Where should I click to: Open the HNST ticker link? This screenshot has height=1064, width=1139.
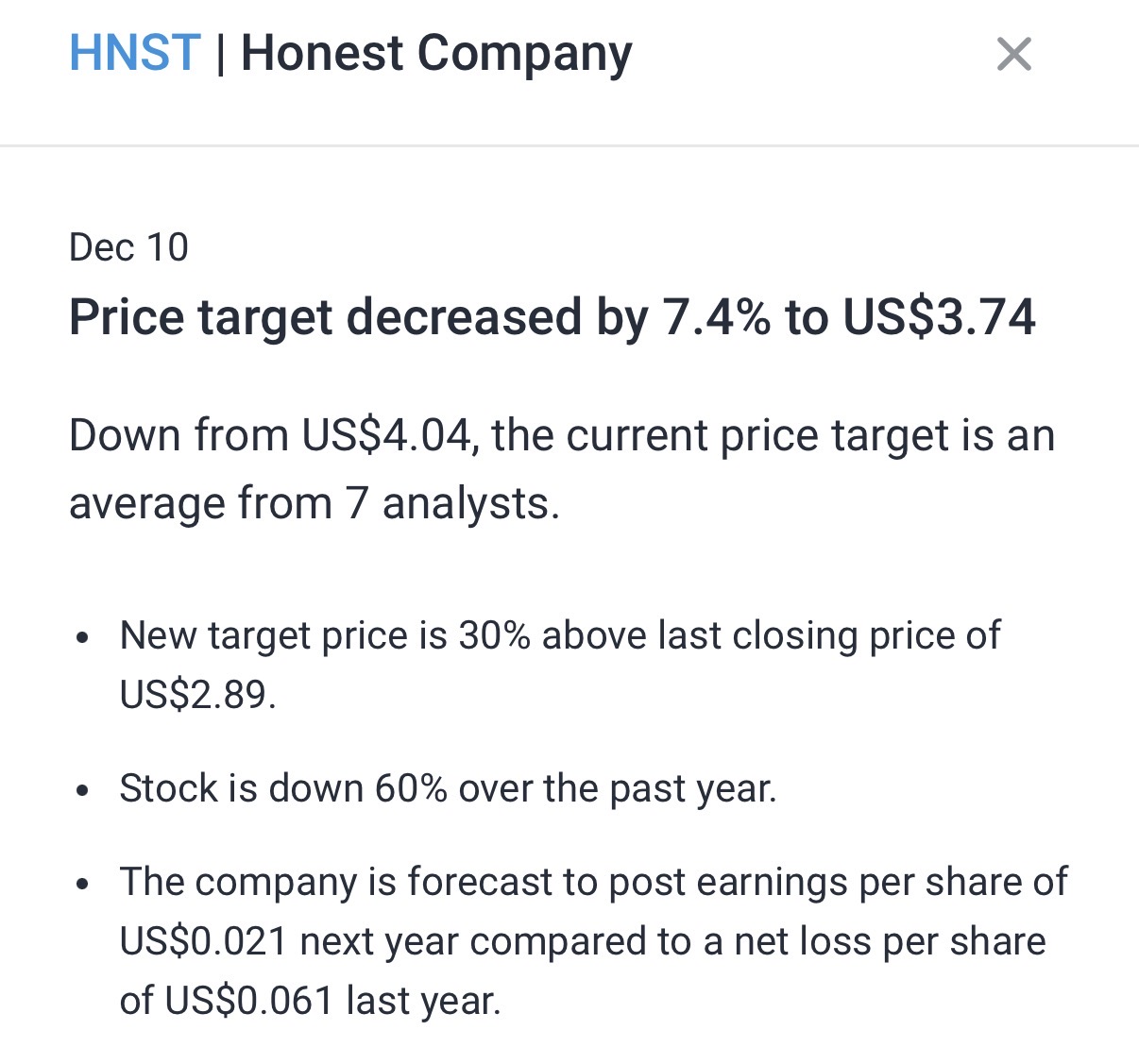pyautogui.click(x=135, y=53)
